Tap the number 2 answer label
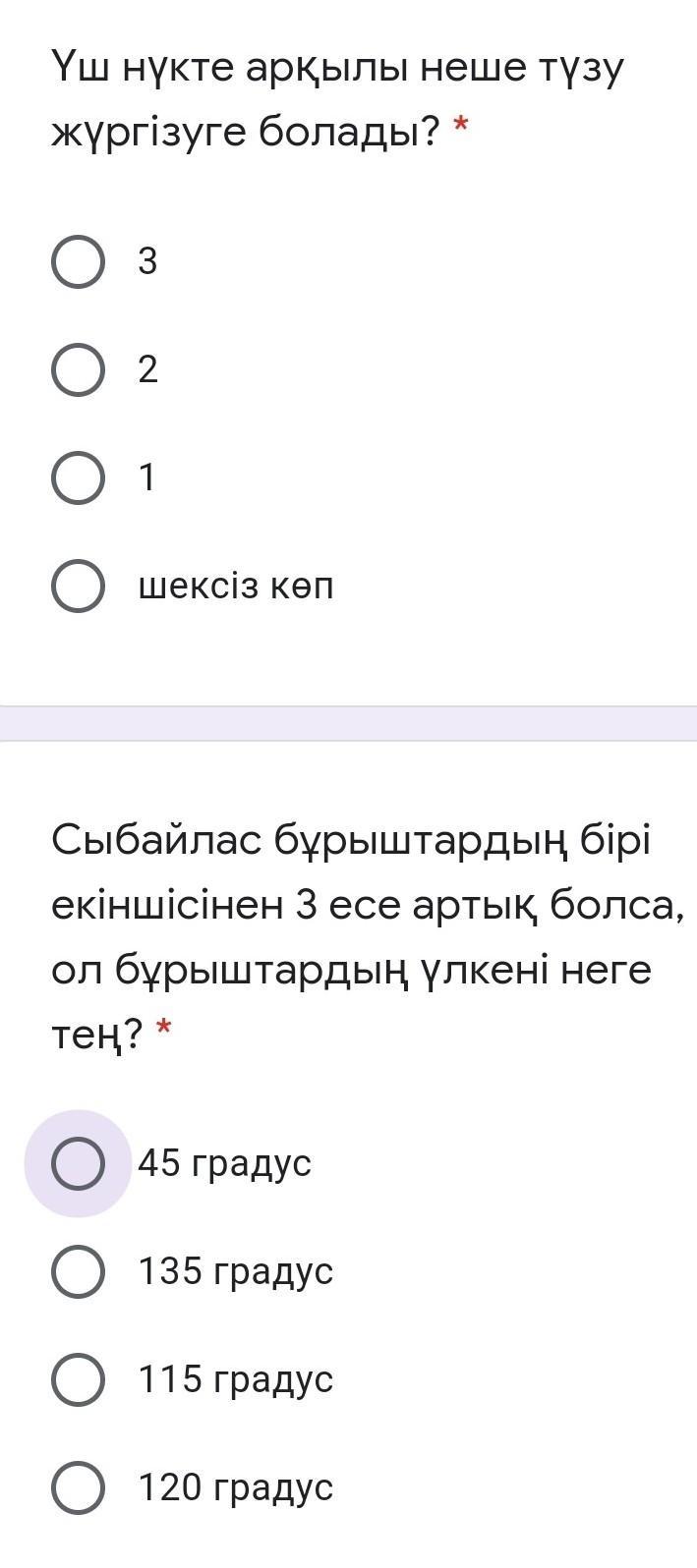 pyautogui.click(x=147, y=370)
